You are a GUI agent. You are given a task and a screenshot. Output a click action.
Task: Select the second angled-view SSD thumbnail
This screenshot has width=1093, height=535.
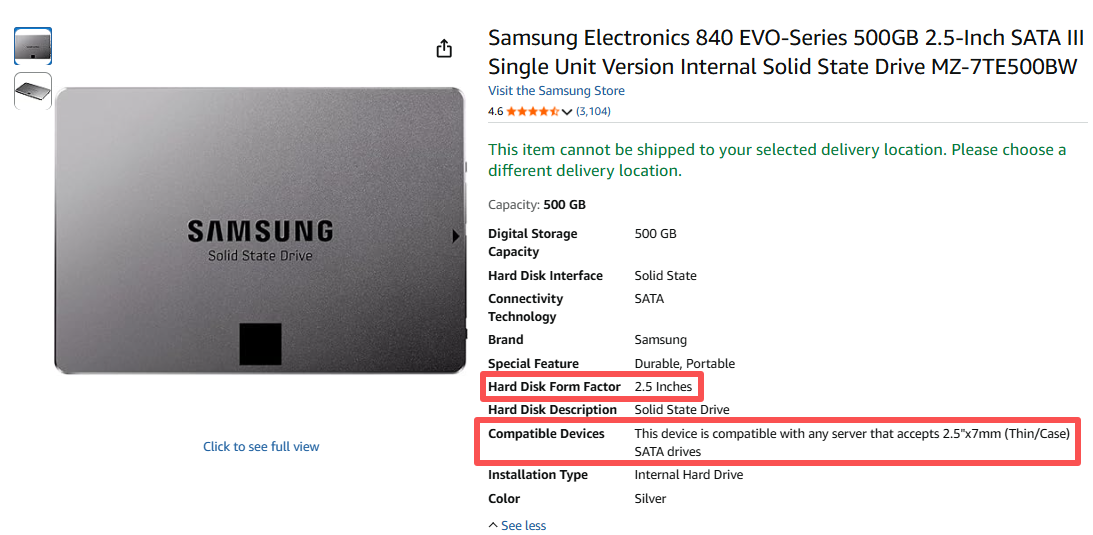click(x=33, y=91)
